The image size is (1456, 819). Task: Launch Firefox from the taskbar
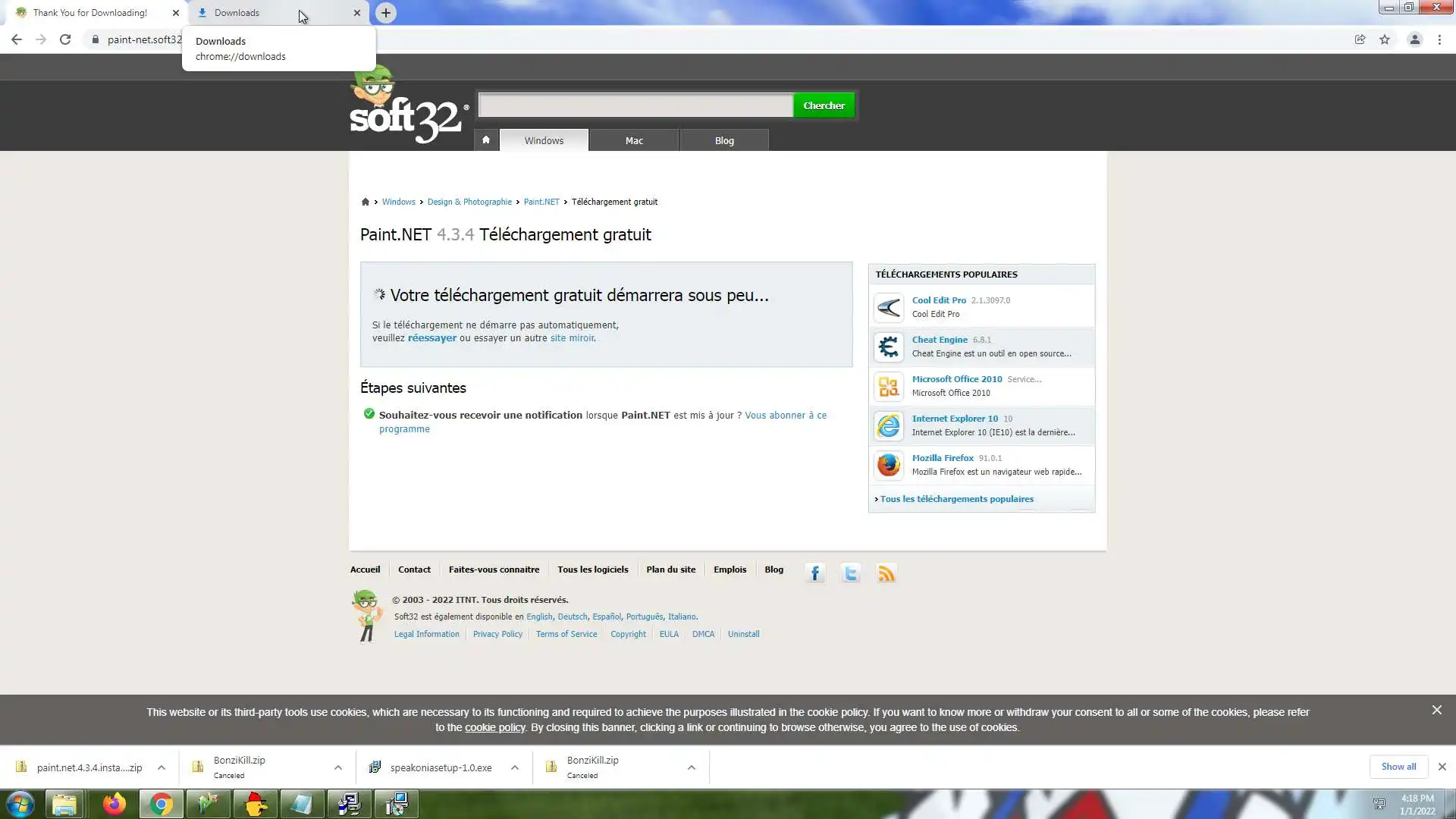coord(115,804)
